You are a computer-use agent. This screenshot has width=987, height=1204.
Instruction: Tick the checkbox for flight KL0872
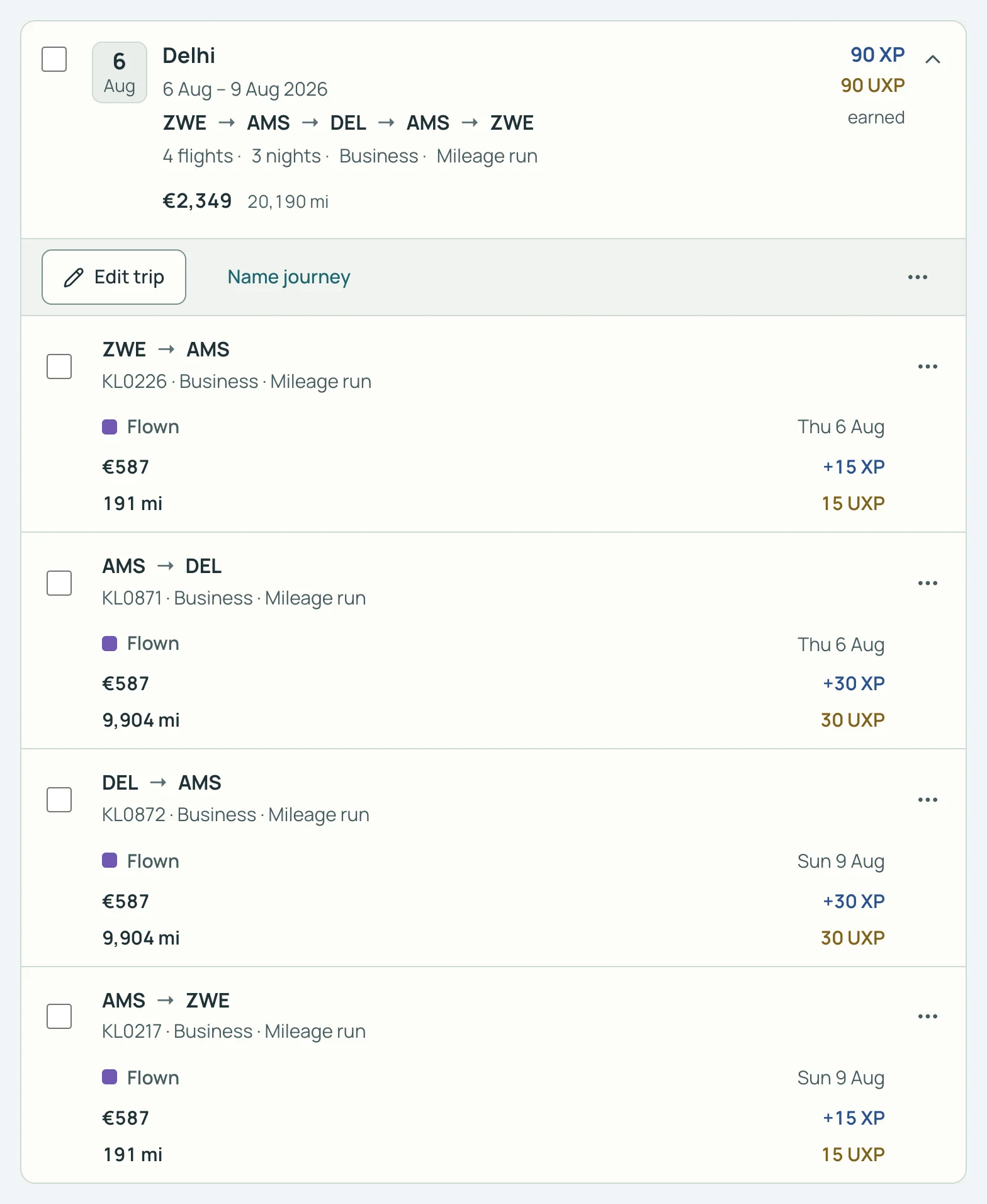[59, 800]
